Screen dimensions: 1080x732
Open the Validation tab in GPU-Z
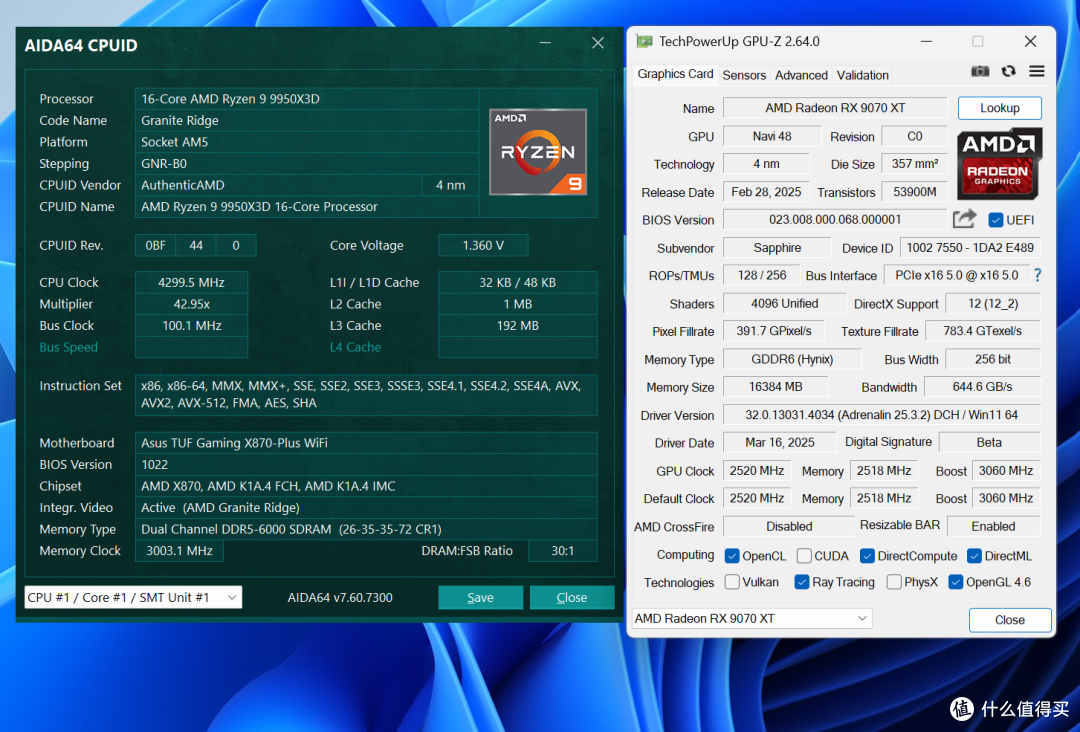862,75
